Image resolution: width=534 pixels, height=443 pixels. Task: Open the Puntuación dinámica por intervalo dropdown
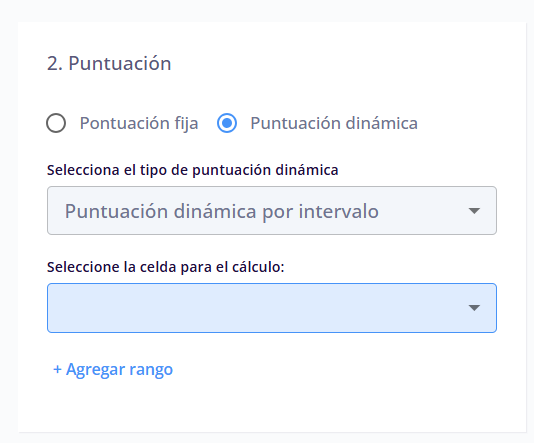tap(272, 210)
